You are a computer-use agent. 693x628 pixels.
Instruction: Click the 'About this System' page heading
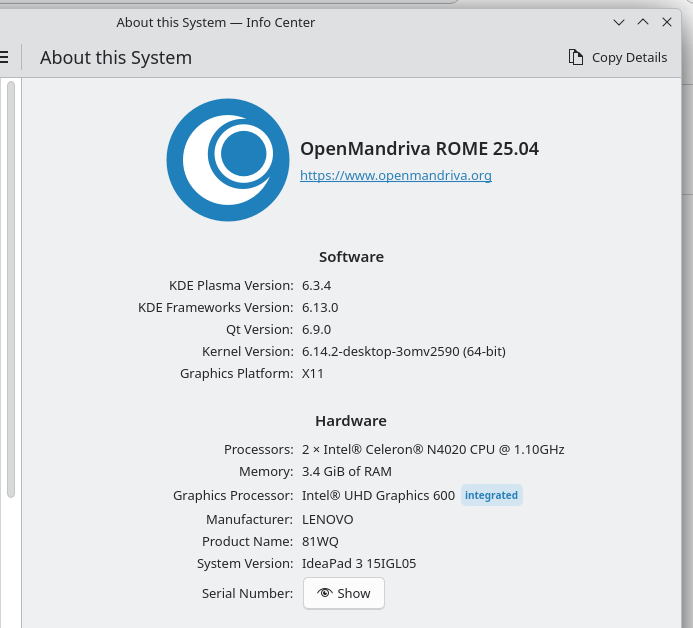point(116,57)
